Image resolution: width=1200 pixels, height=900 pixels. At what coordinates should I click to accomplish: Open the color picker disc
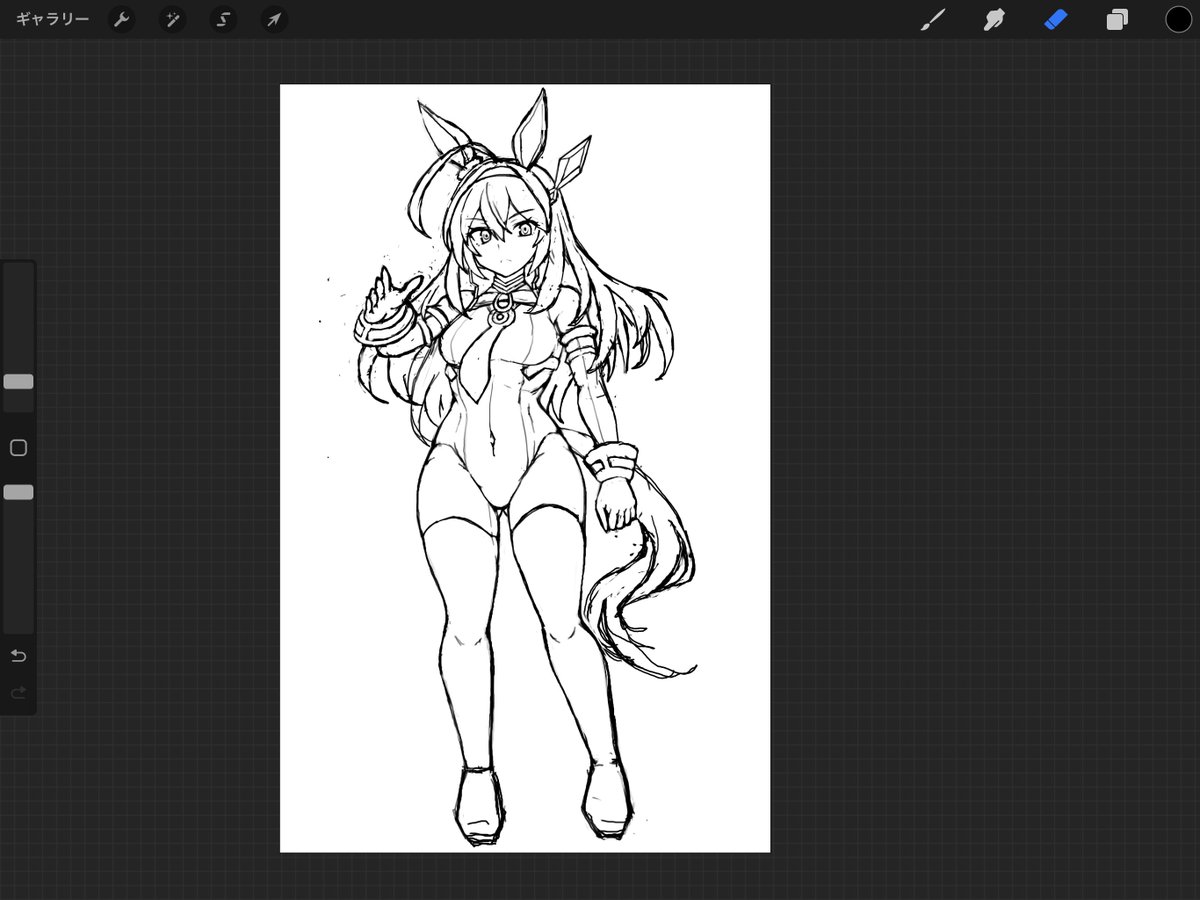pos(1178,19)
